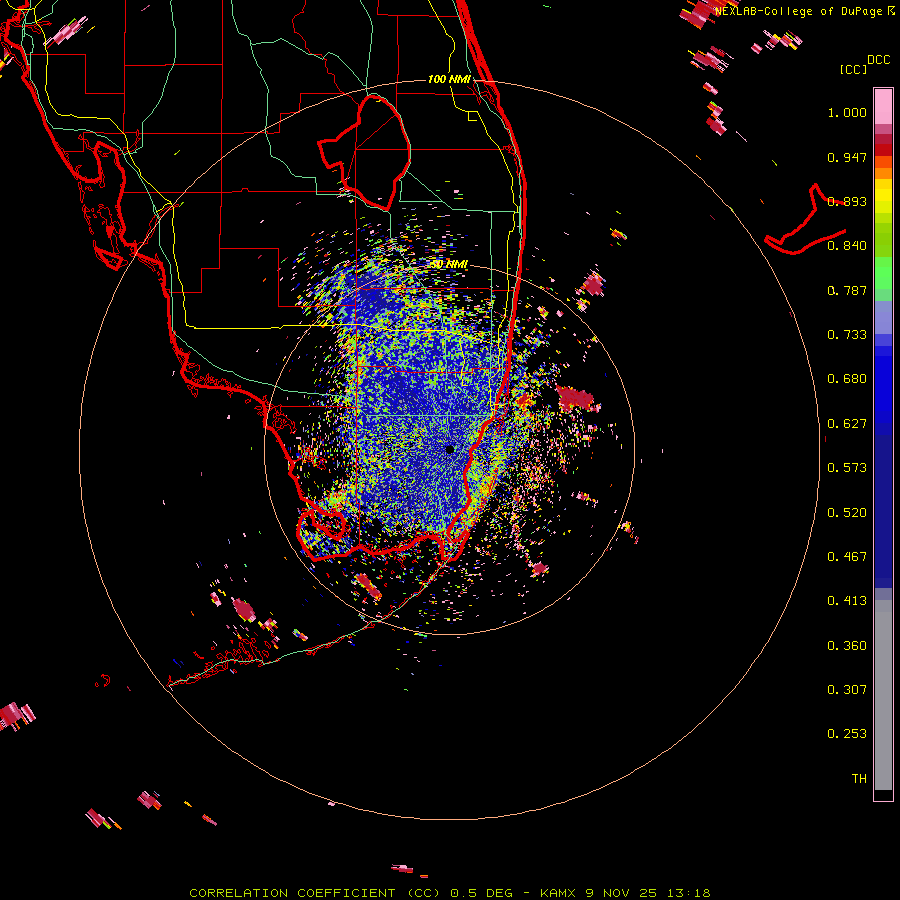Select the 0.307 legend value
This screenshot has width=900, height=900.
click(x=847, y=690)
